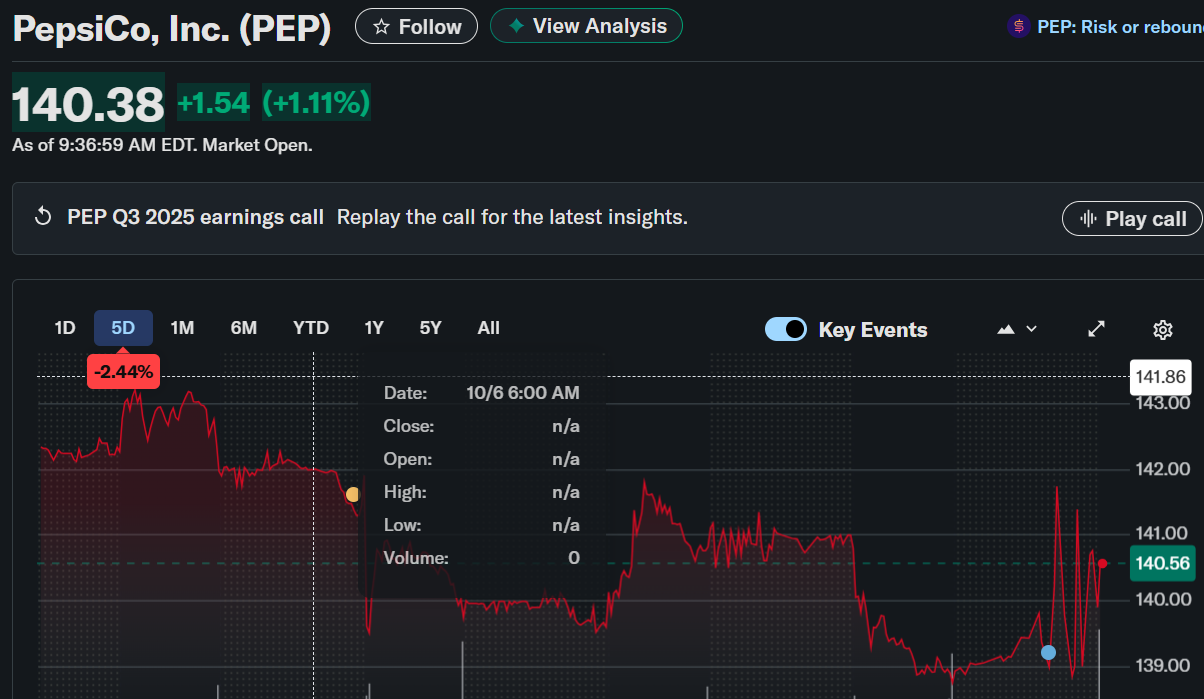The width and height of the screenshot is (1204, 699).
Task: Open the chart type dropdown
Action: click(1017, 329)
